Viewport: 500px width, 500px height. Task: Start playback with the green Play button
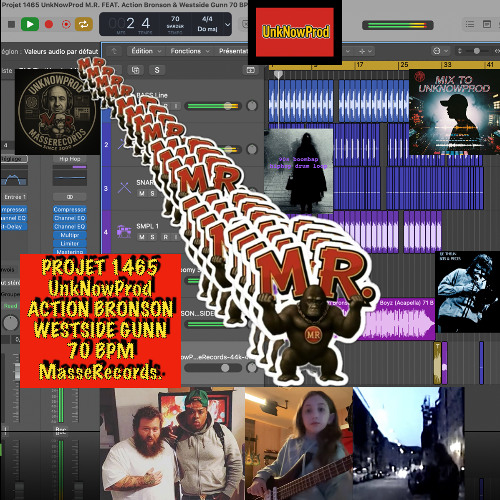point(30,24)
